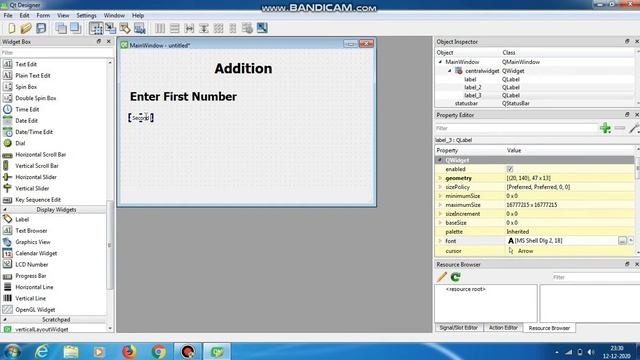Screen dimensions: 640x360
Task: Click the pencil Edit Resources icon
Action: 442,277
